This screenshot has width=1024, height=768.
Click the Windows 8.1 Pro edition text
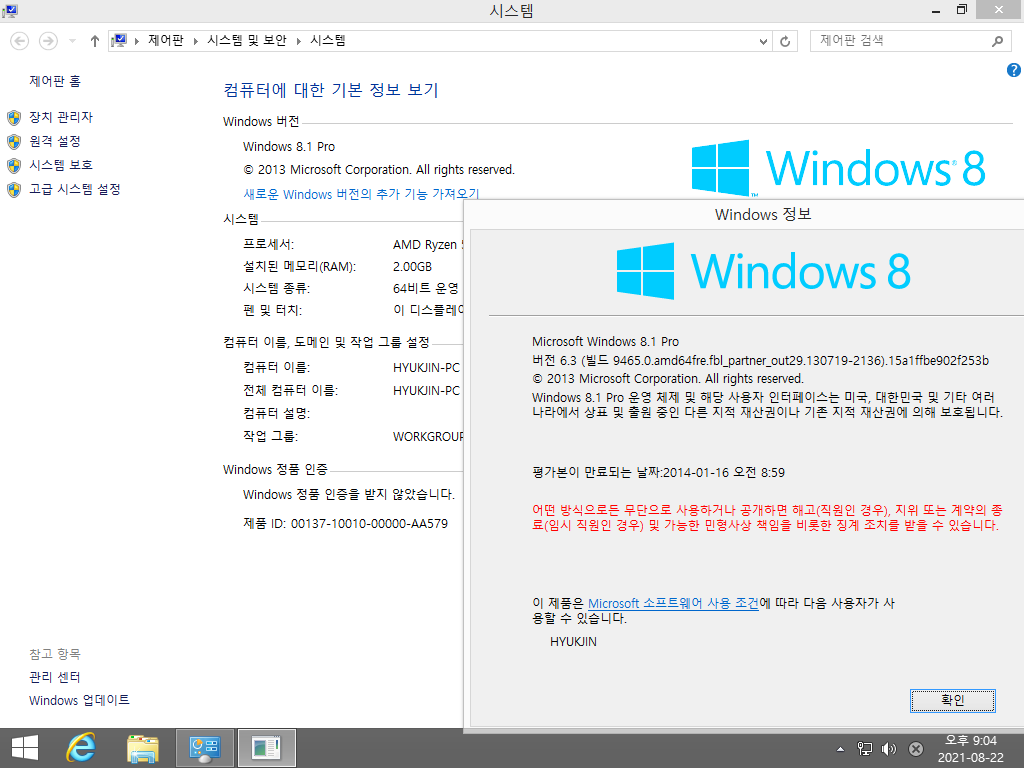click(x=289, y=147)
